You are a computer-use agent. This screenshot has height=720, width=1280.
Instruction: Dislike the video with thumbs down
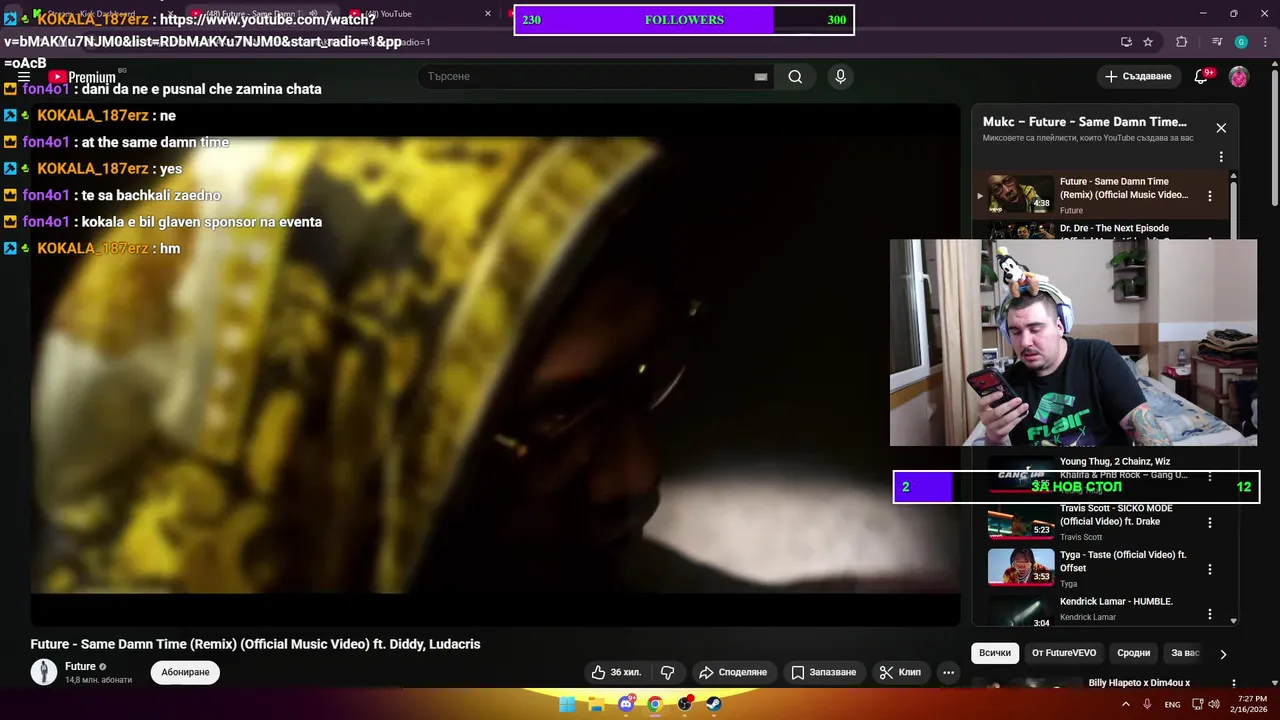tap(668, 672)
